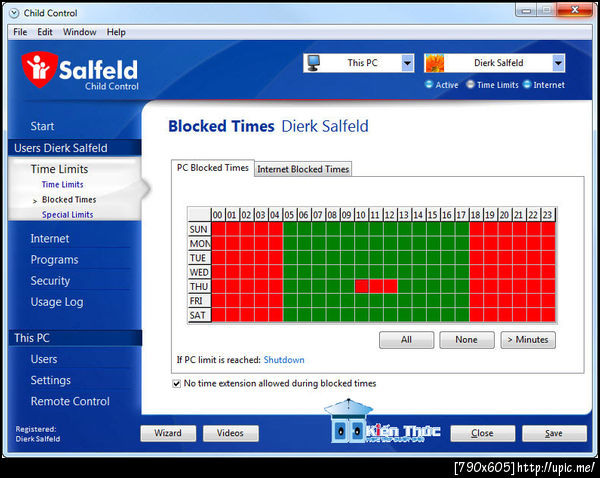Select the Users Dierk Salfeld sidebar header
Screen dimensions: 600x478
tap(75, 148)
